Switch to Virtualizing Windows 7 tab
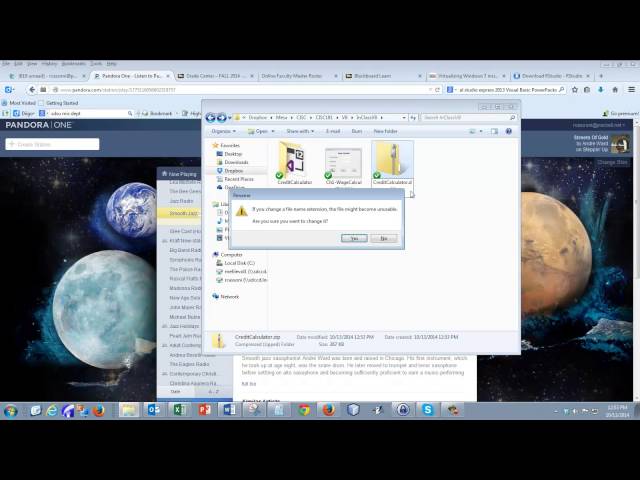 click(x=467, y=76)
